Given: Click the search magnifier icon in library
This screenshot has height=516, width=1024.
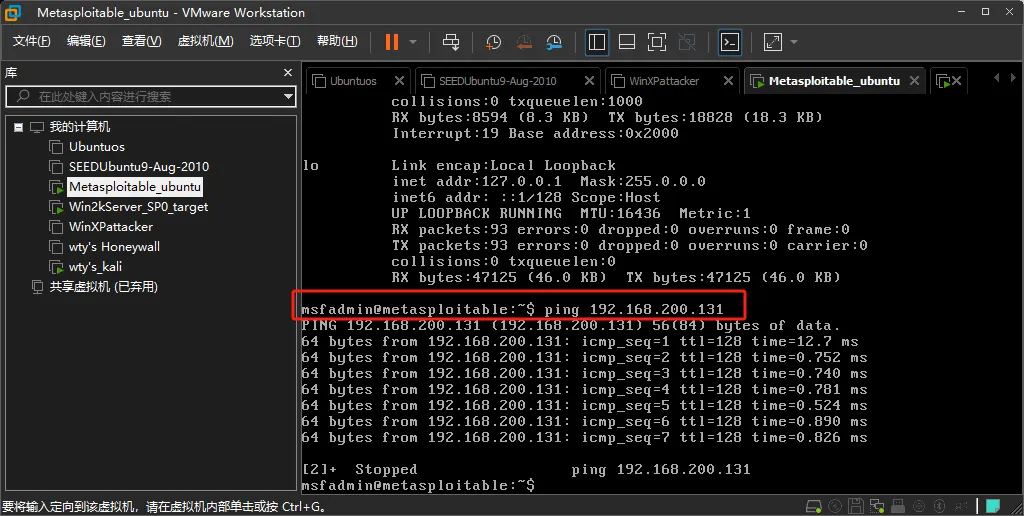Looking at the screenshot, I should [23, 96].
